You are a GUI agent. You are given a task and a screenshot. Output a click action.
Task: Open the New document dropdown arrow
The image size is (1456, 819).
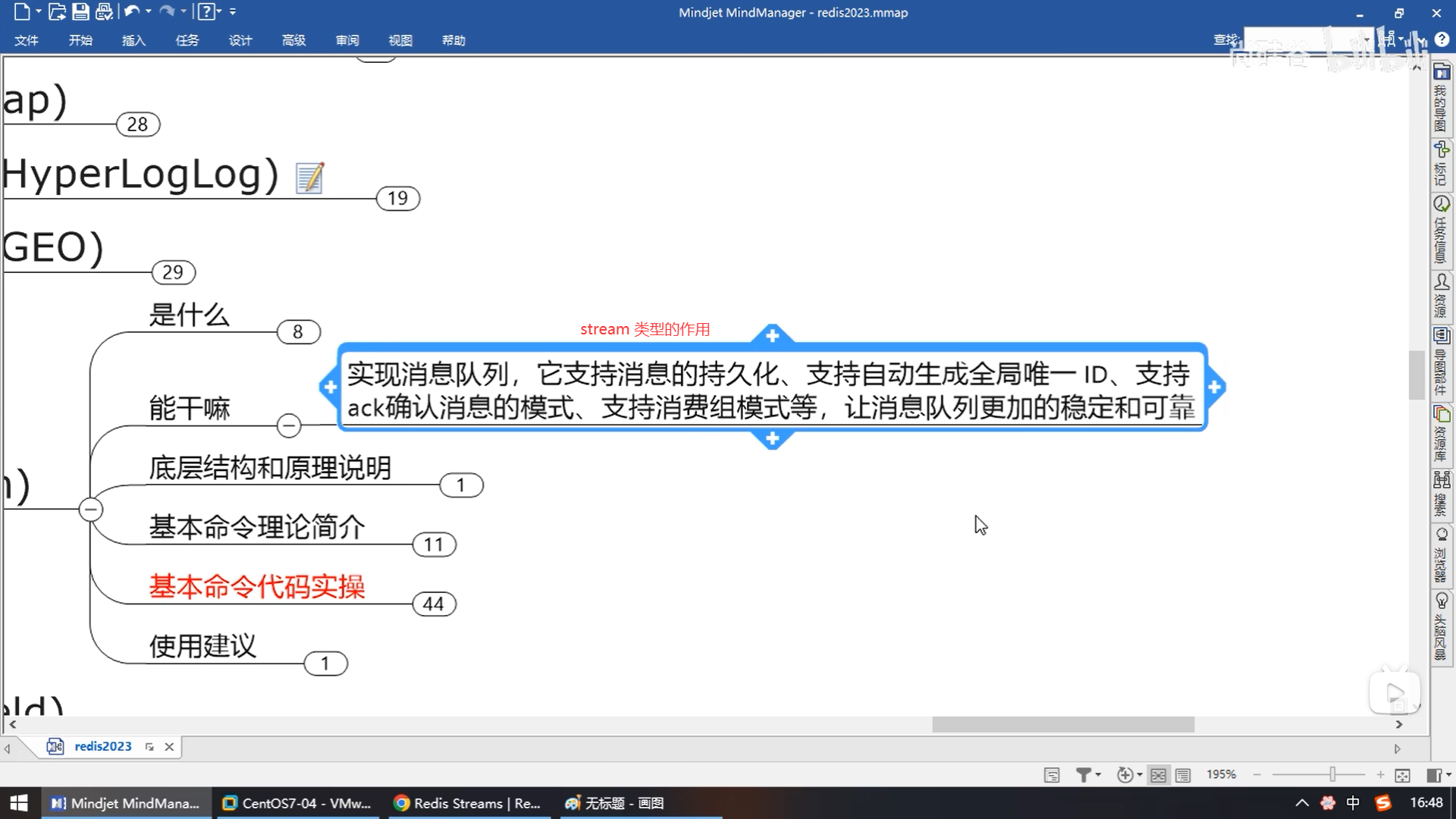pyautogui.click(x=39, y=12)
